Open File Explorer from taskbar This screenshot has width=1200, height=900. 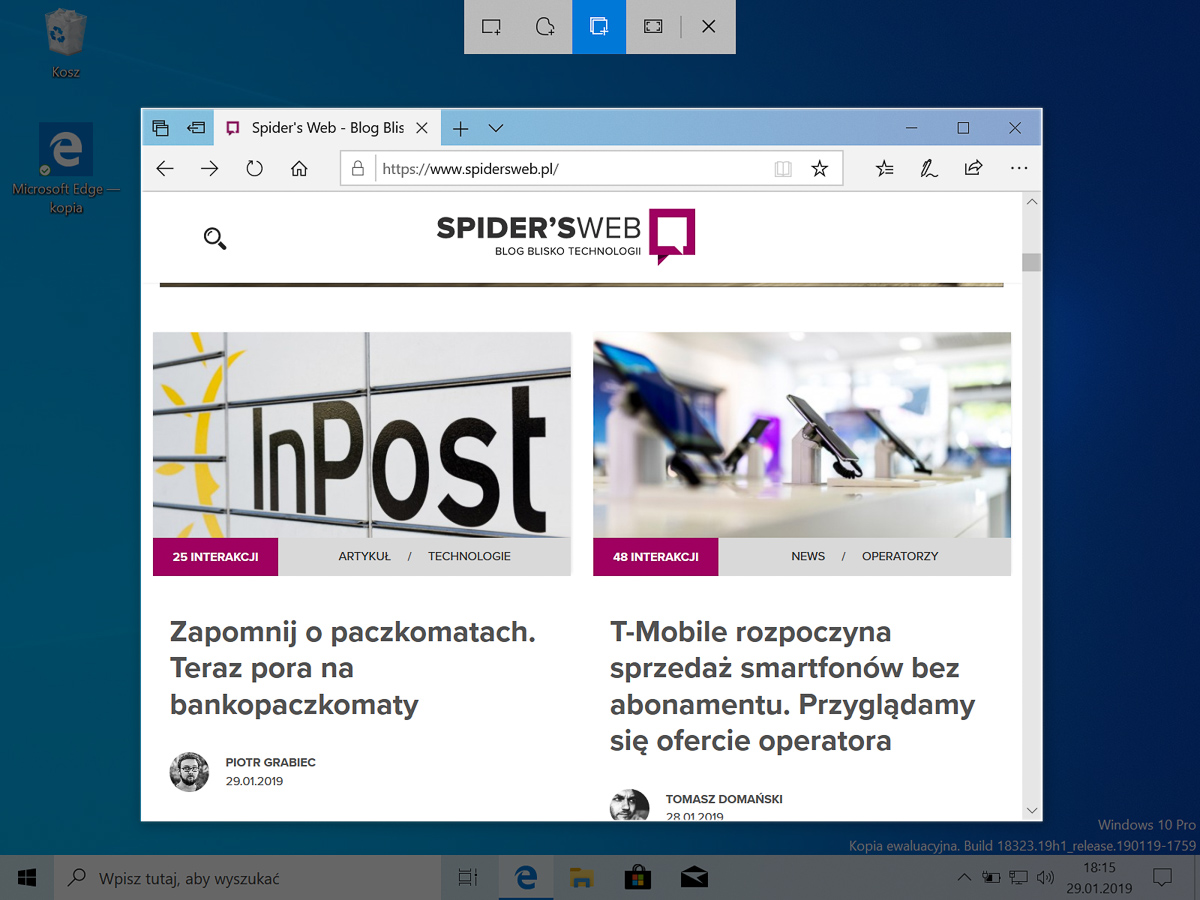pyautogui.click(x=581, y=878)
